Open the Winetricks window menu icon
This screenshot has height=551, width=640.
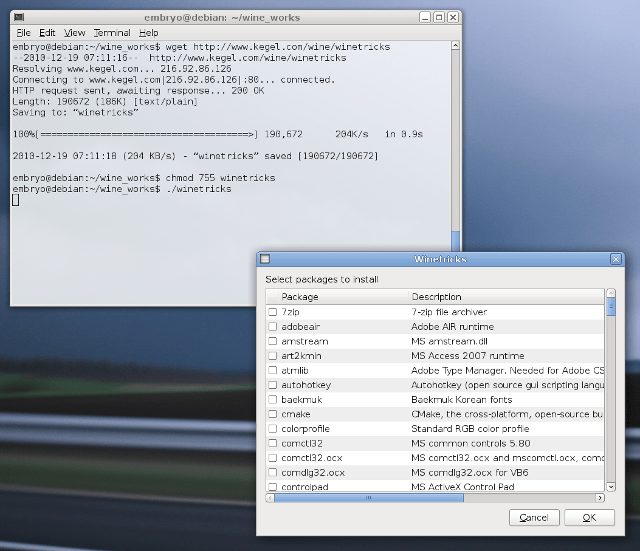point(265,259)
